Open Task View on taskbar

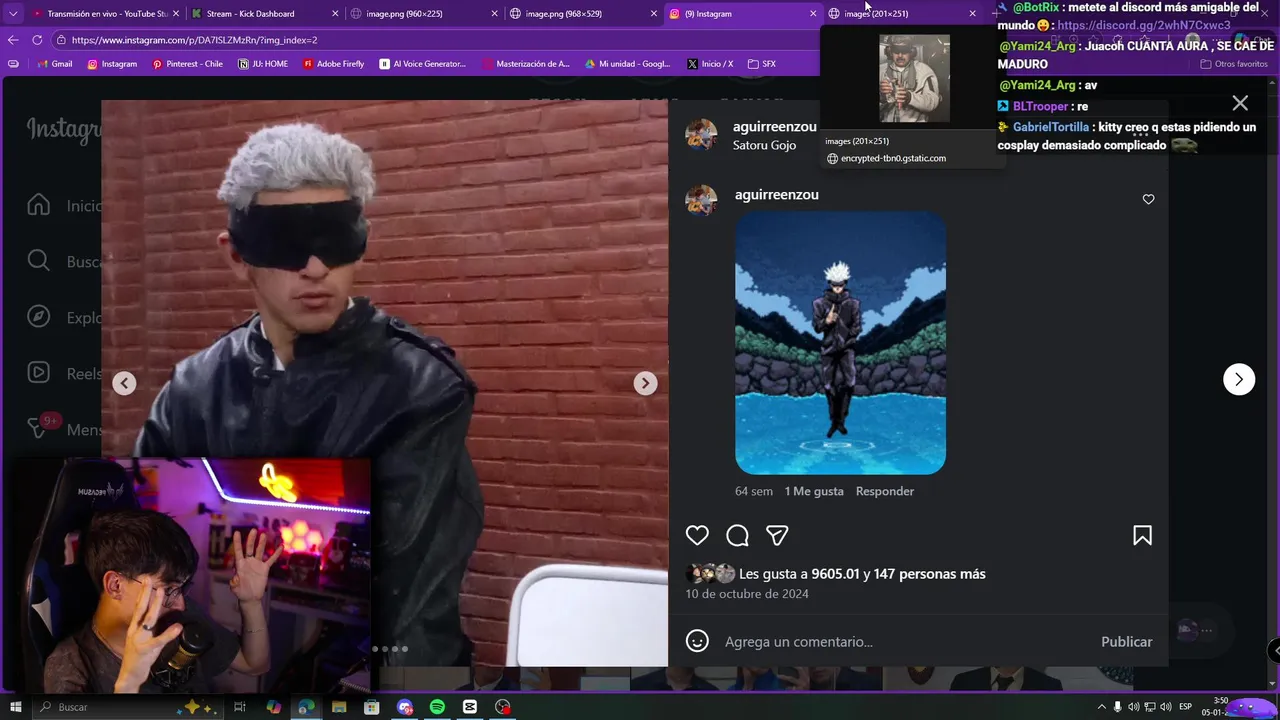(240, 707)
